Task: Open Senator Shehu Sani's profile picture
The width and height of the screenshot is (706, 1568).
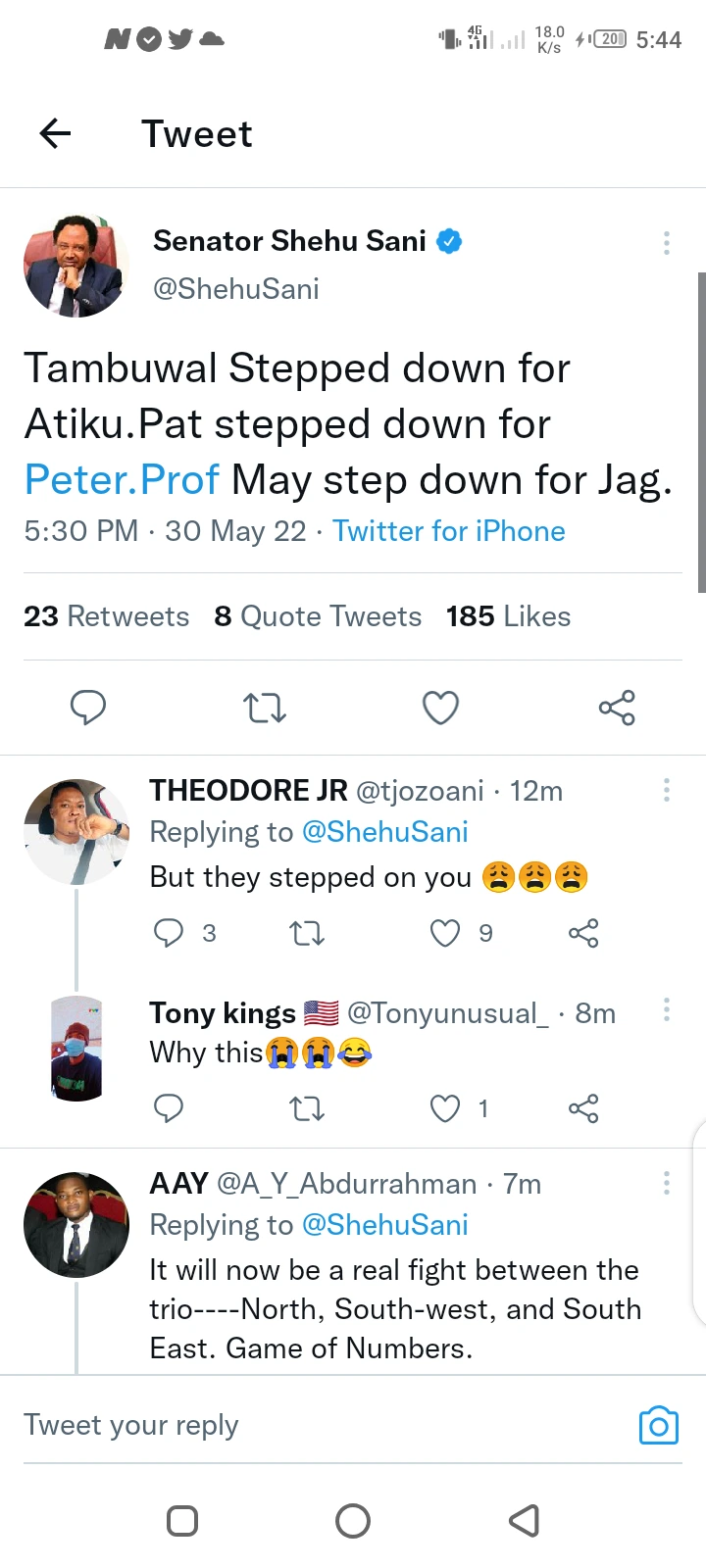Action: 76,266
